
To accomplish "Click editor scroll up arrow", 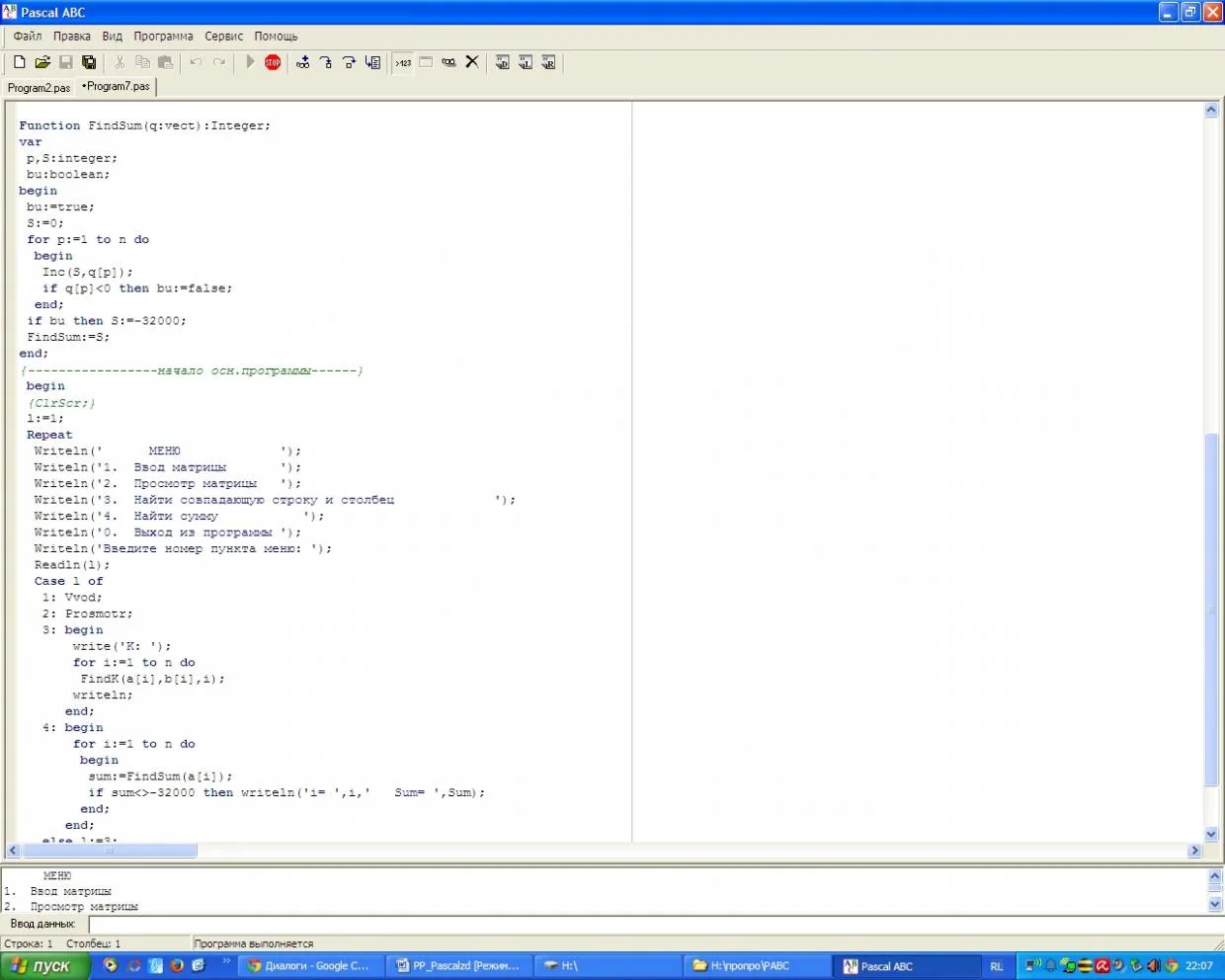I will [x=1211, y=111].
